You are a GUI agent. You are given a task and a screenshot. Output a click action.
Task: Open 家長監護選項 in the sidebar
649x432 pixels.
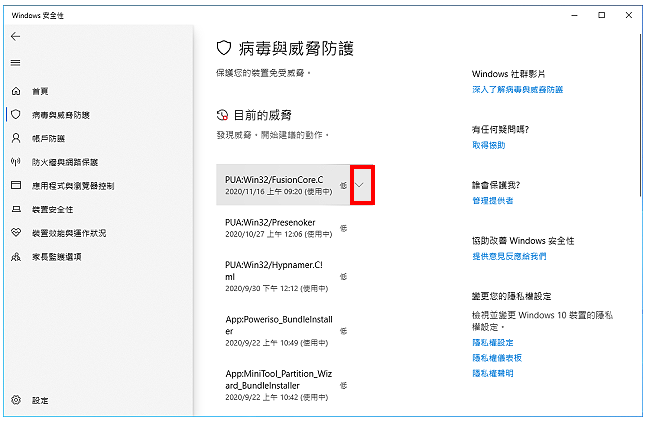point(57,257)
